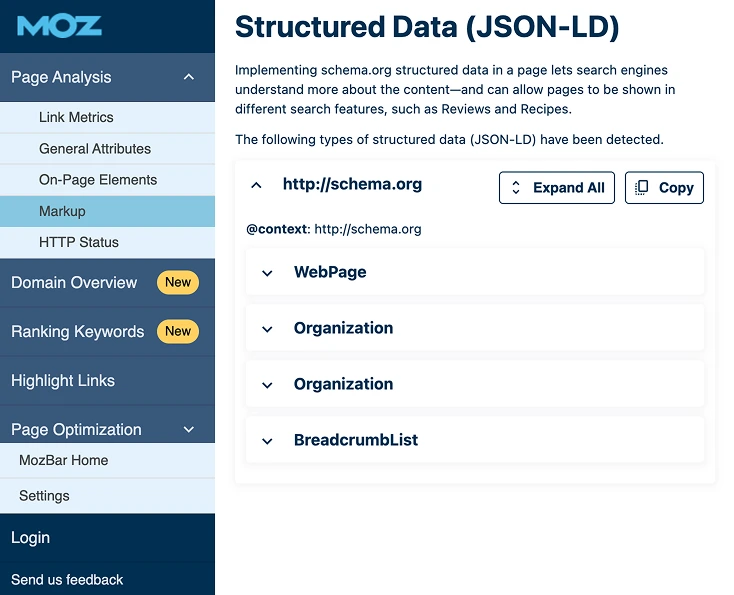Screen dimensions: 734x595
Task: Open Domain Overview section
Action: pyautogui.click(x=74, y=282)
